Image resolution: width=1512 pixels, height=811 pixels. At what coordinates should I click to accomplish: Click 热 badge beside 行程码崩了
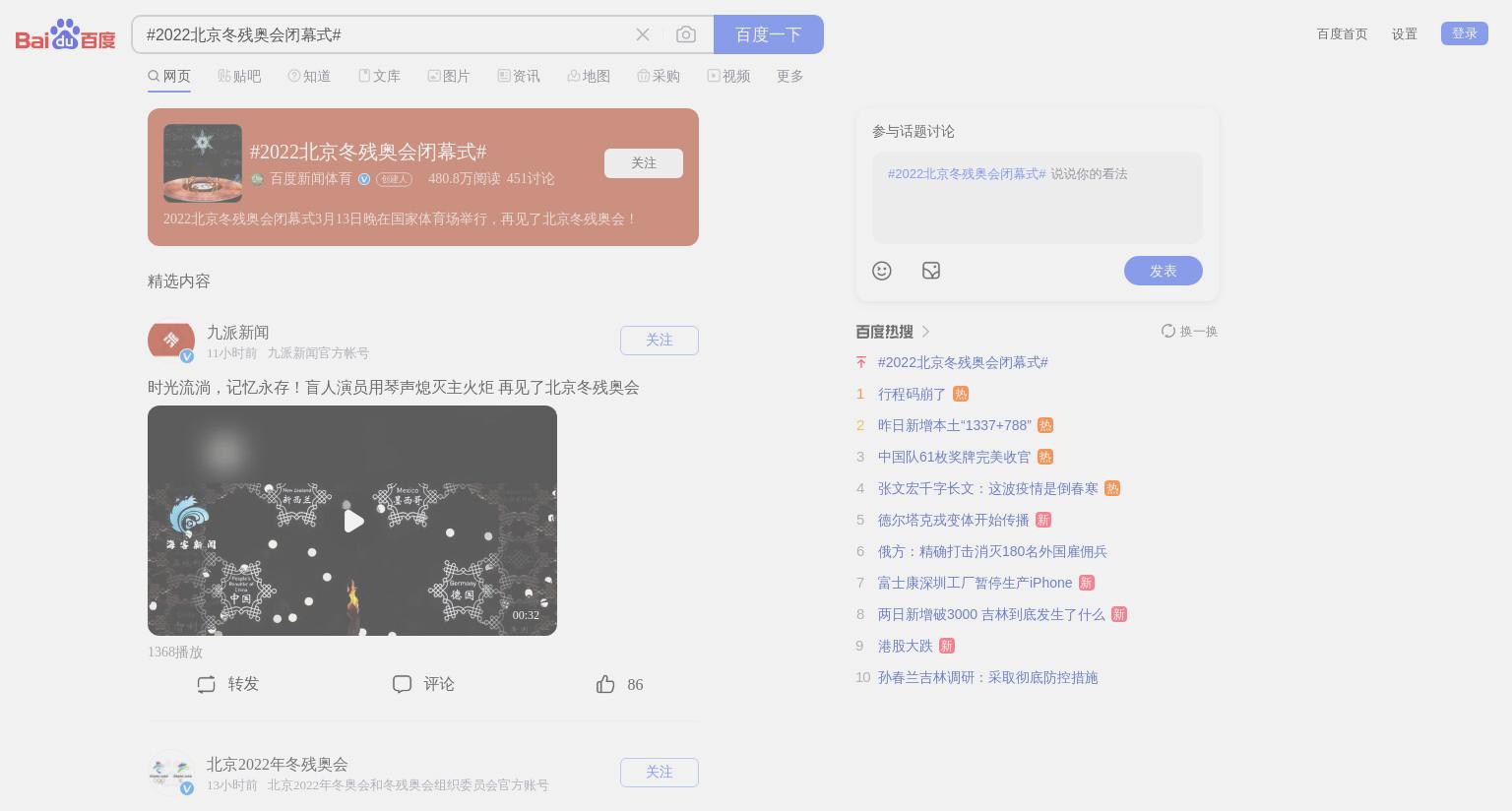961,395
